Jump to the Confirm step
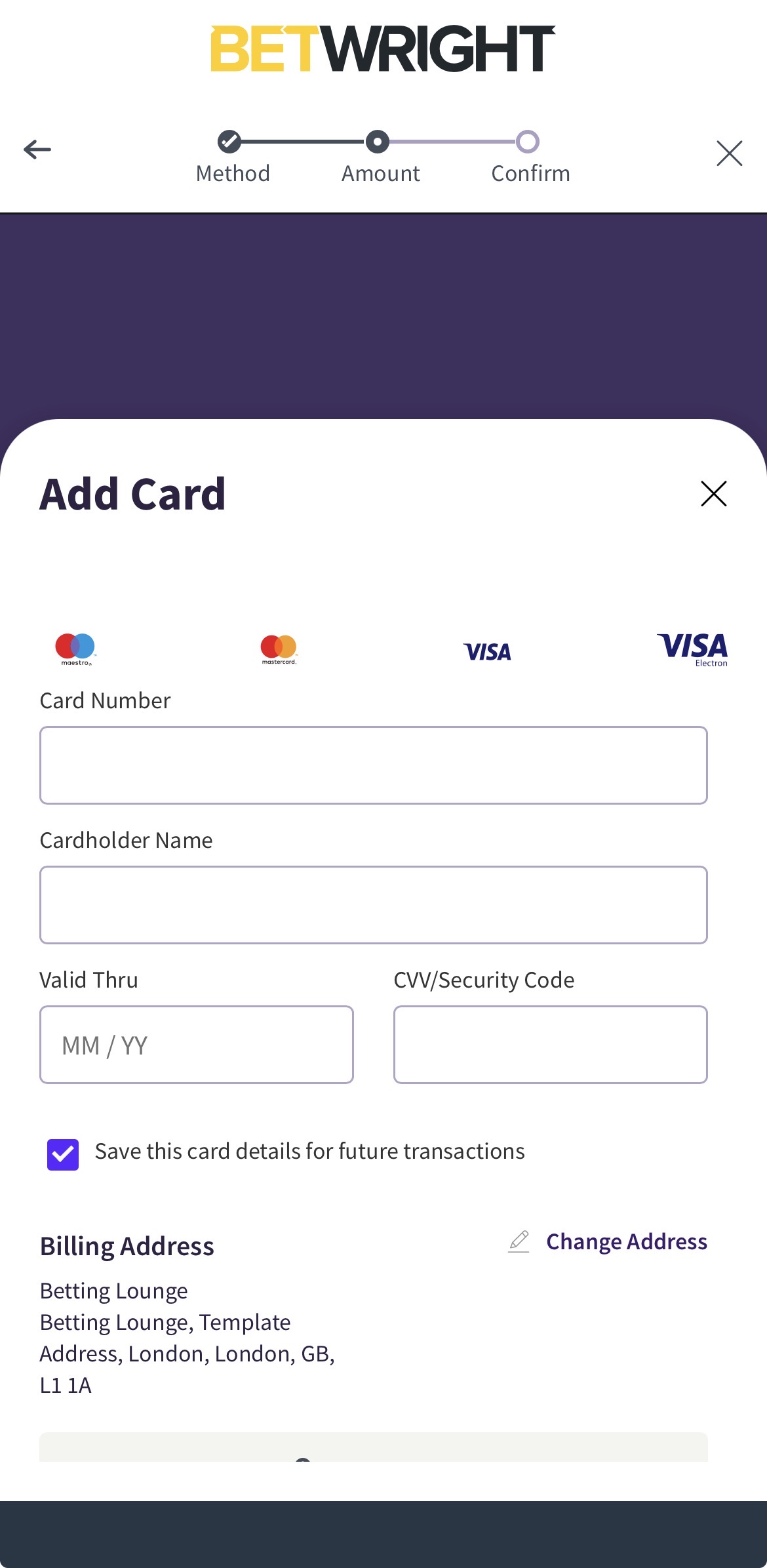This screenshot has width=767, height=1568. (x=530, y=173)
